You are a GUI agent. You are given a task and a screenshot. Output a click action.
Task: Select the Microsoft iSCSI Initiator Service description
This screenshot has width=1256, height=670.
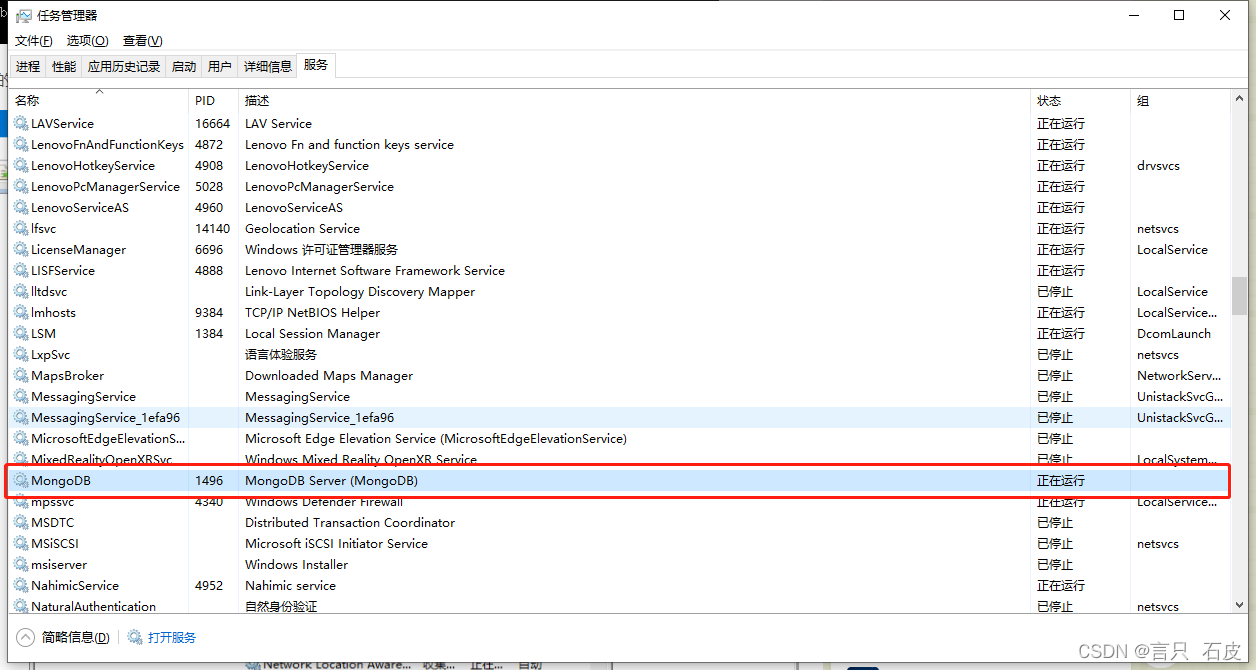click(336, 543)
